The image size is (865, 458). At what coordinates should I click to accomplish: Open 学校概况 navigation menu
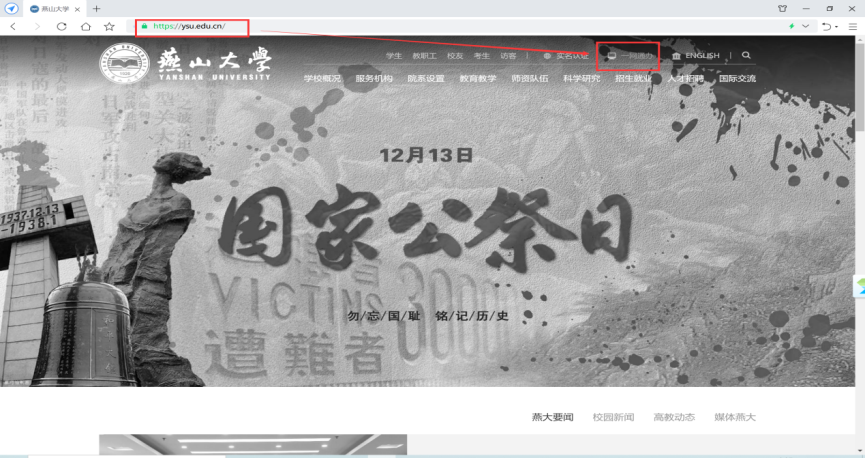click(x=322, y=78)
